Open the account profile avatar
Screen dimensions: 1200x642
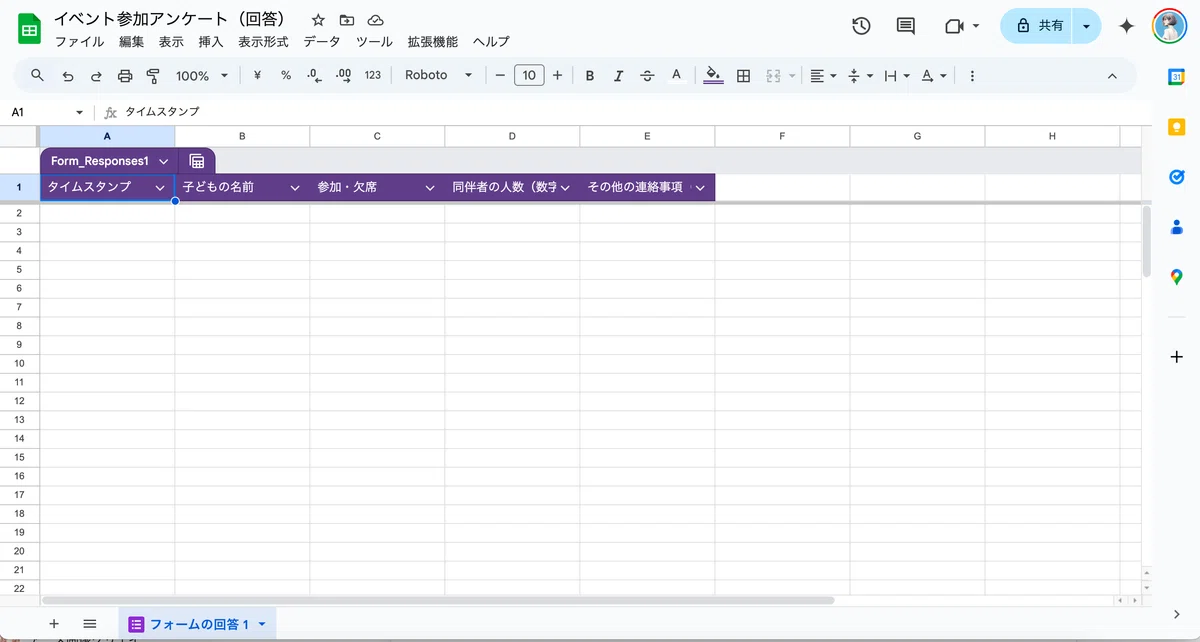pos(1169,26)
